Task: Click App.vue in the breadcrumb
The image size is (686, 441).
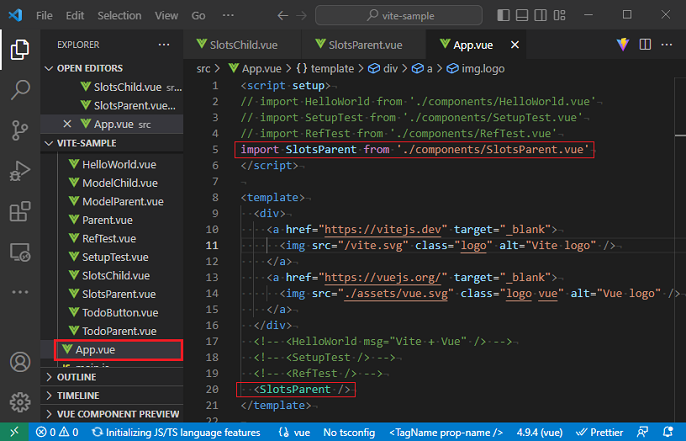Action: (256, 69)
